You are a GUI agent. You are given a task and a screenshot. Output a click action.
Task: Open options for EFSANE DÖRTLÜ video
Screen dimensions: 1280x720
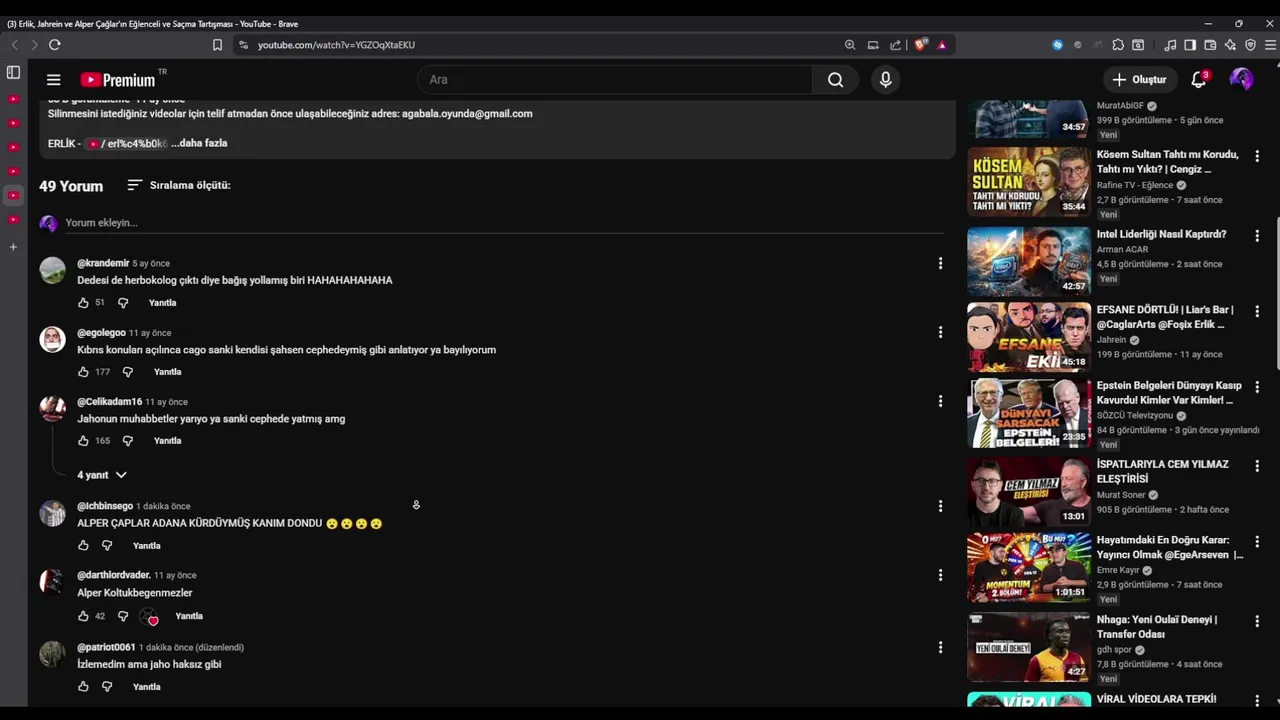[1257, 311]
